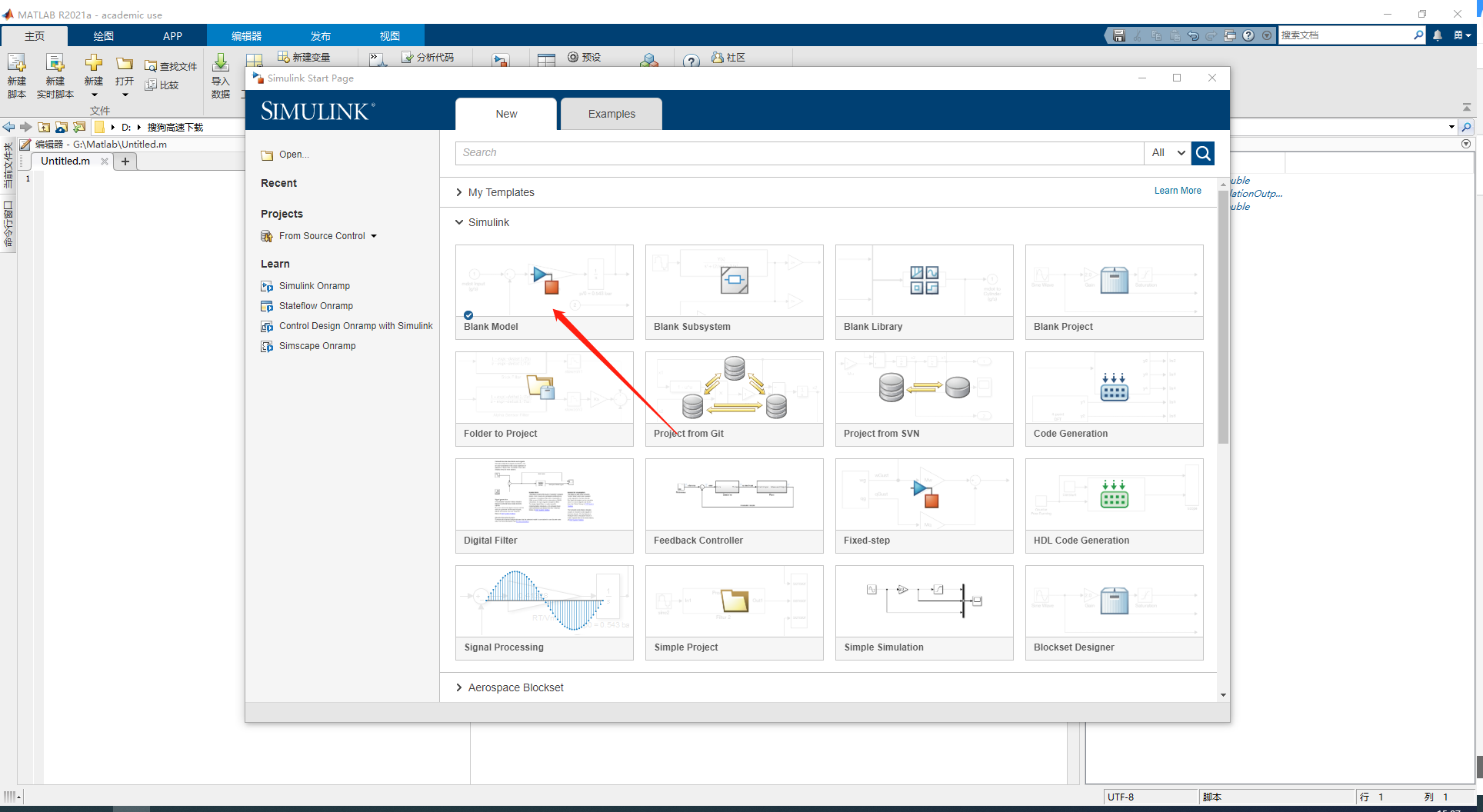Open the All filter dropdown beside search
The width and height of the screenshot is (1483, 812).
[x=1168, y=153]
